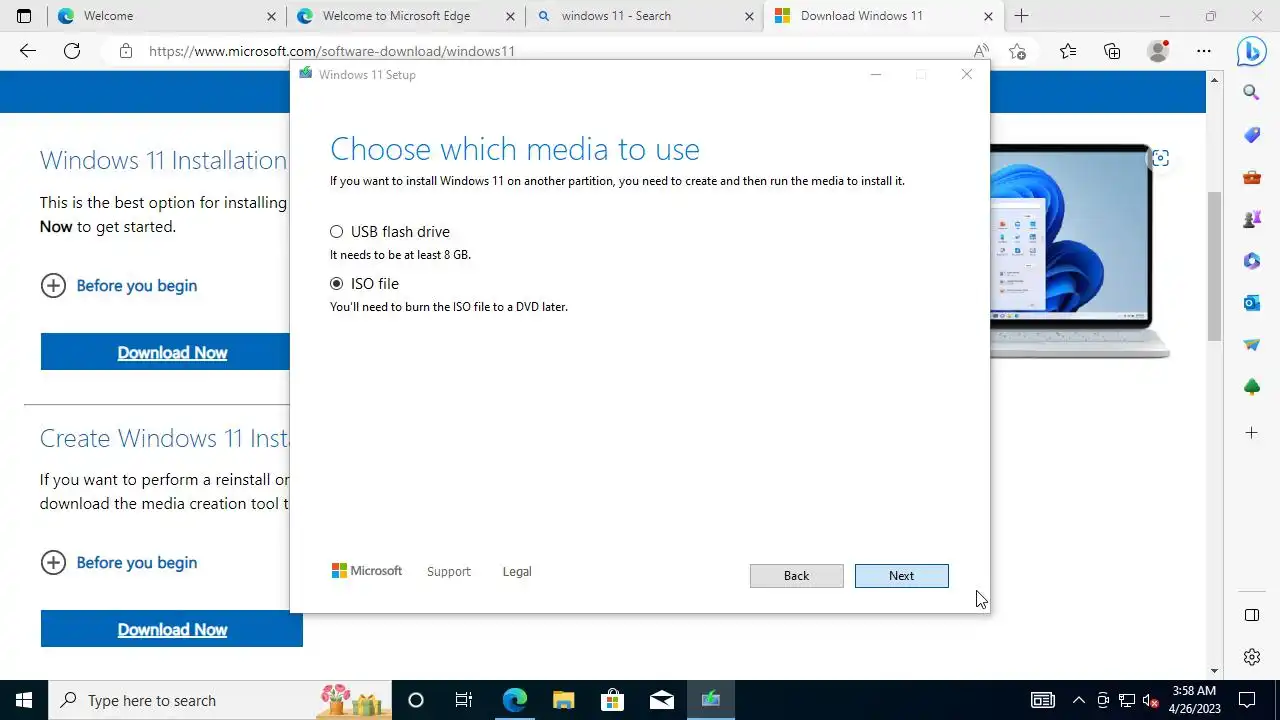
Task: Expand second Before you begin section
Action: [x=118, y=563]
